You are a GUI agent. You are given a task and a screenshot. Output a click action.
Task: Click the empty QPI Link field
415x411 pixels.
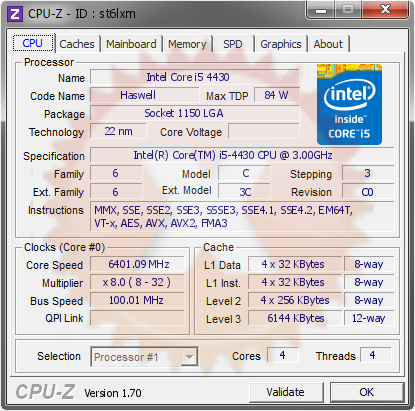(x=137, y=318)
